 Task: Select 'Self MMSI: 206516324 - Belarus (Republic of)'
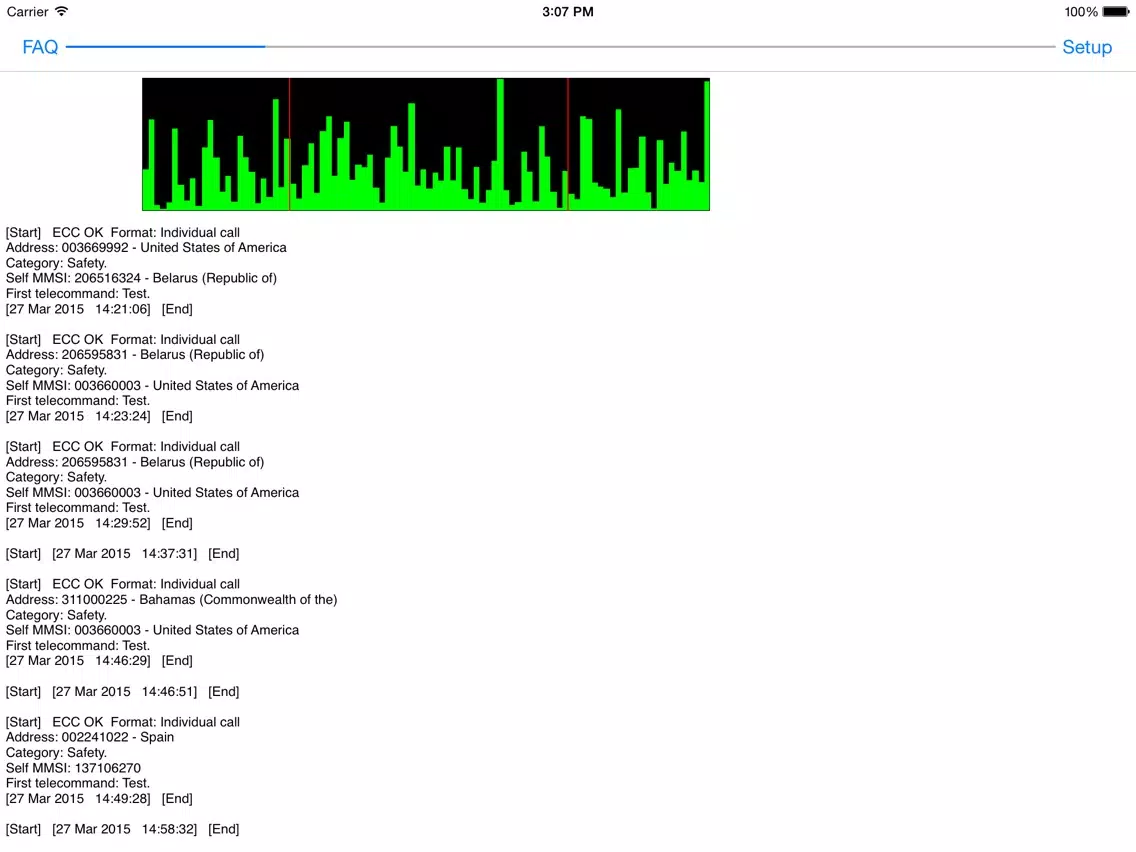(x=141, y=278)
